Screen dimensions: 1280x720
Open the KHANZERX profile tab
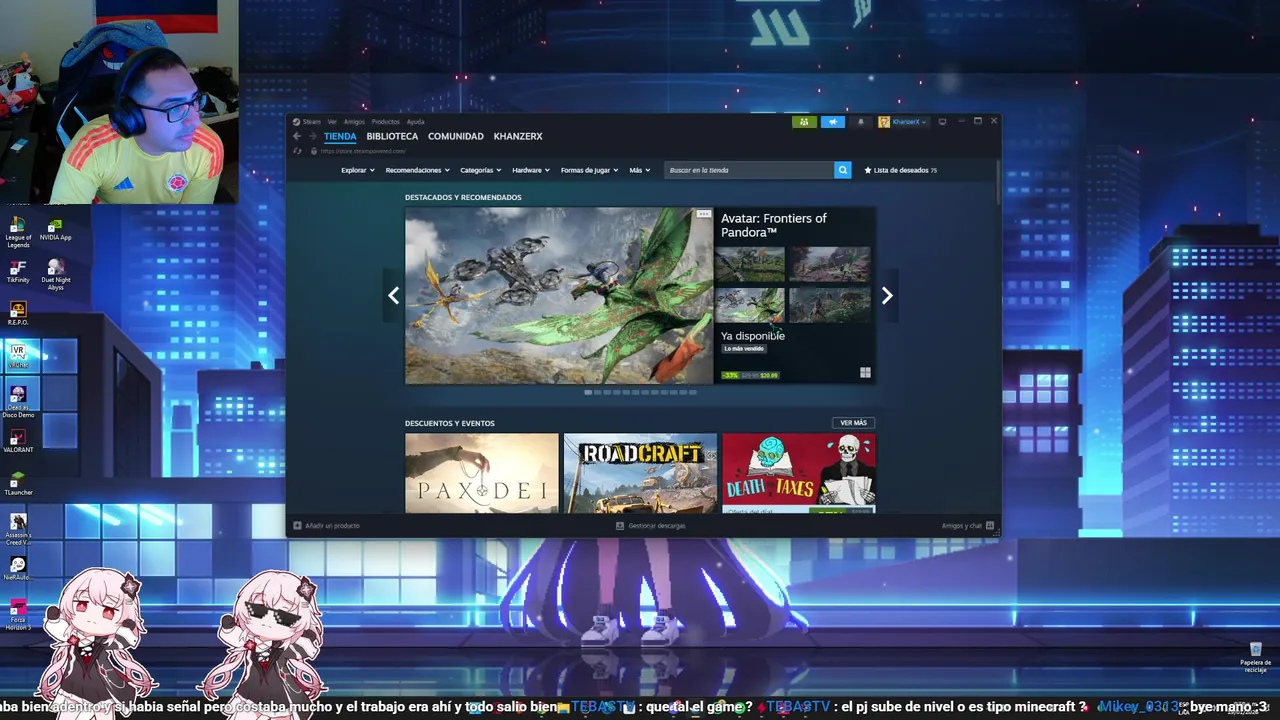pos(518,136)
